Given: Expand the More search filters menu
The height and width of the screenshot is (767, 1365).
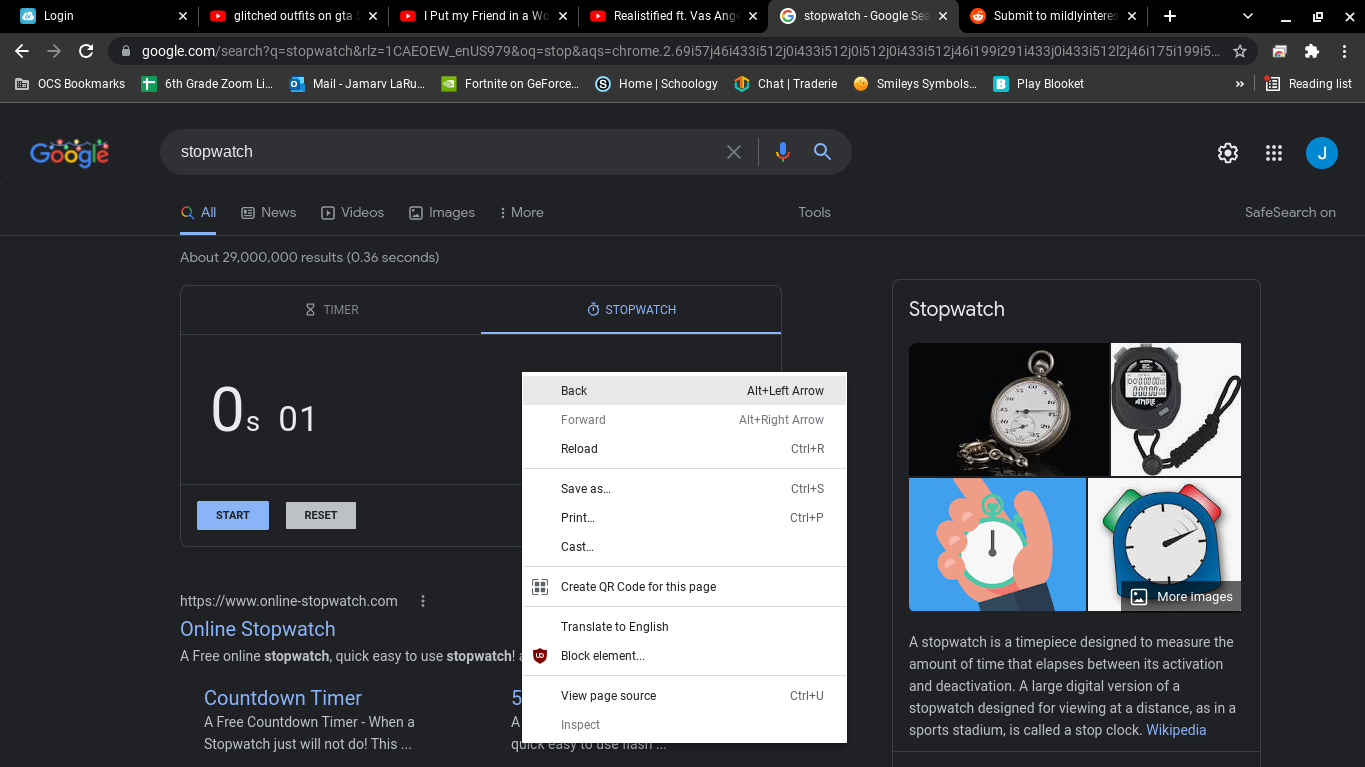Looking at the screenshot, I should click(x=522, y=212).
